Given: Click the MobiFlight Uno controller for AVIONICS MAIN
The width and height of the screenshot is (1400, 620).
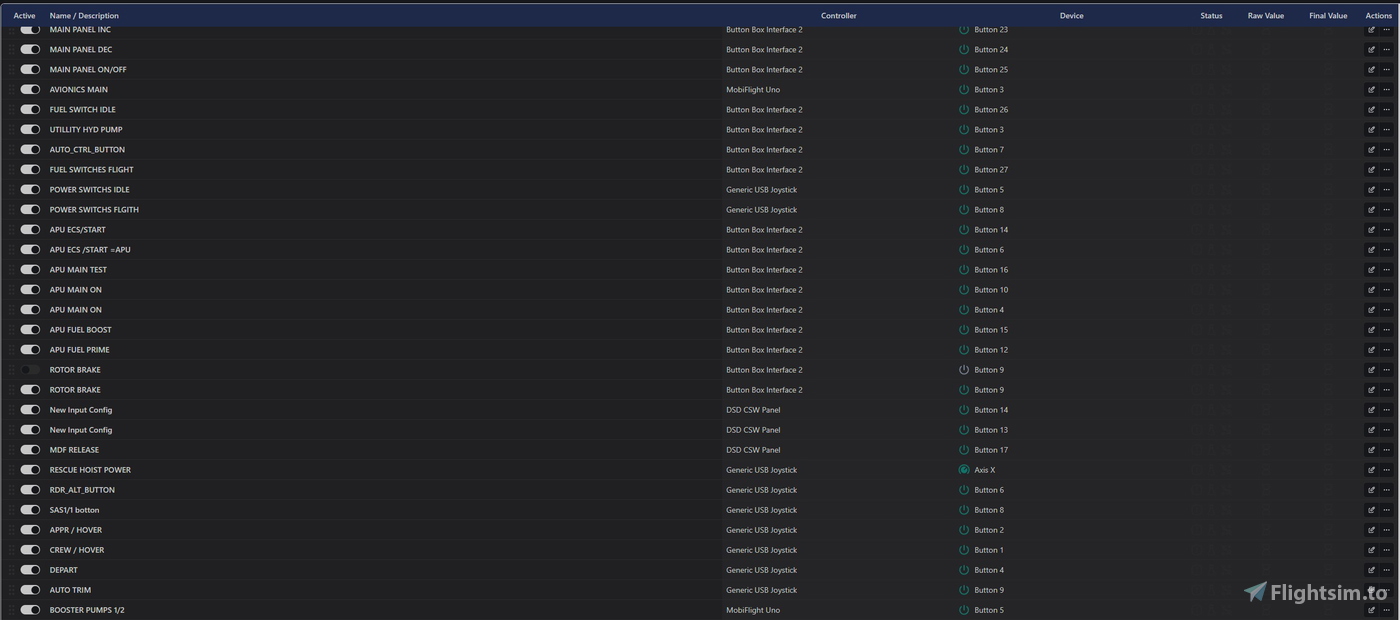Looking at the screenshot, I should (x=752, y=90).
